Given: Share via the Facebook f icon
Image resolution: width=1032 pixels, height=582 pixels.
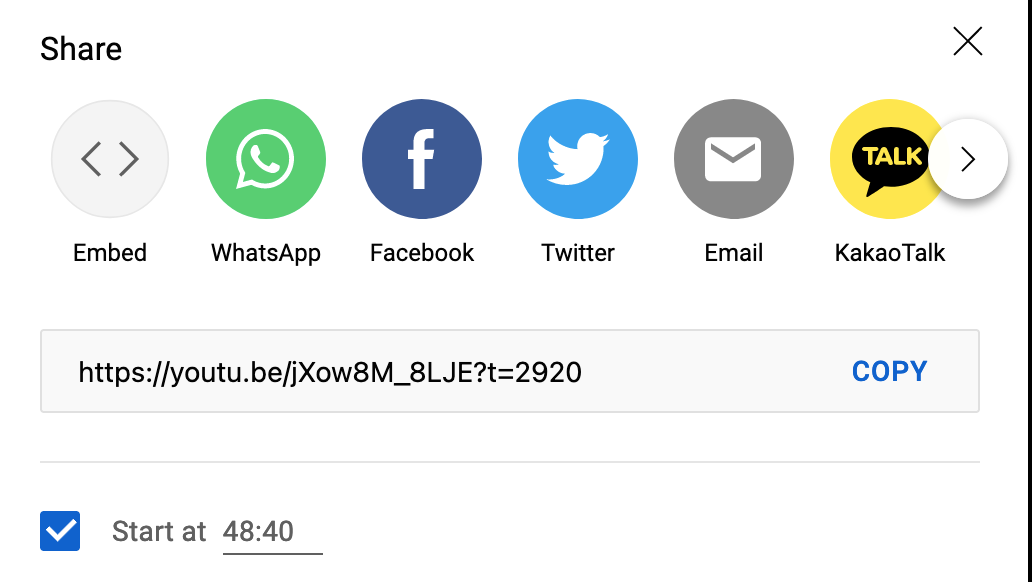Looking at the screenshot, I should pyautogui.click(x=422, y=159).
